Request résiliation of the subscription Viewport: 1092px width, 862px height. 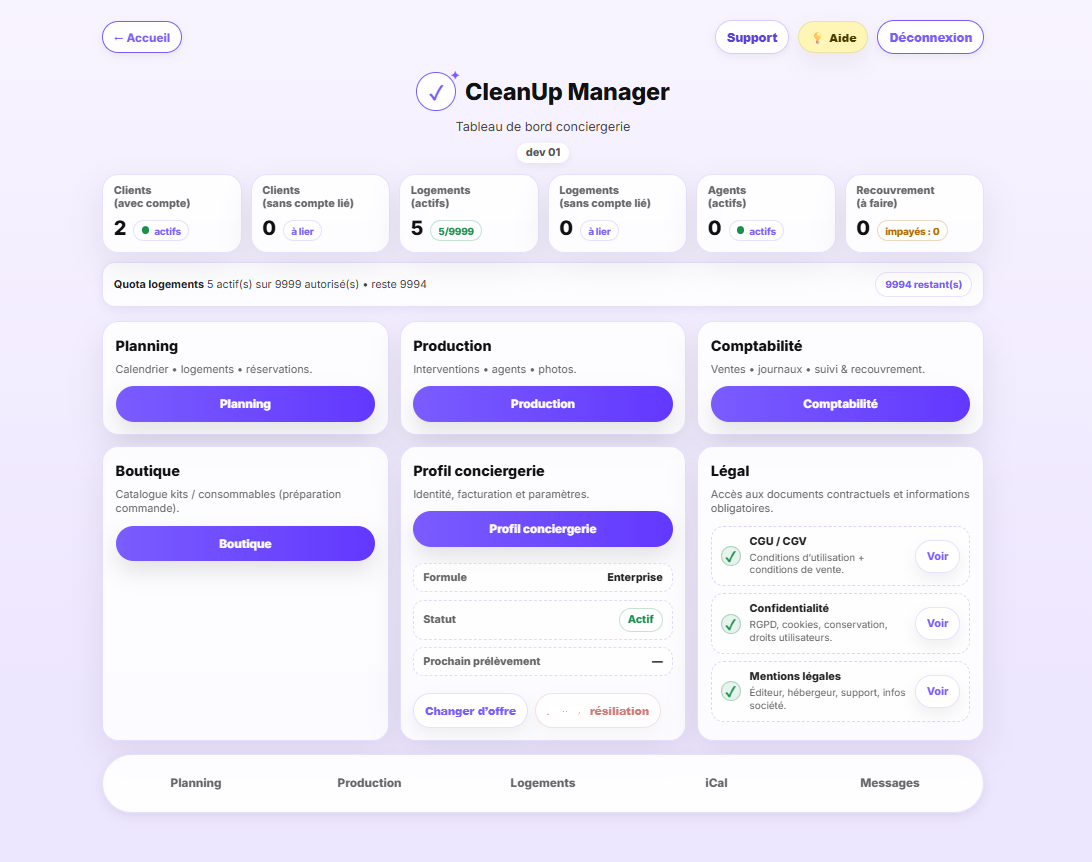(598, 710)
